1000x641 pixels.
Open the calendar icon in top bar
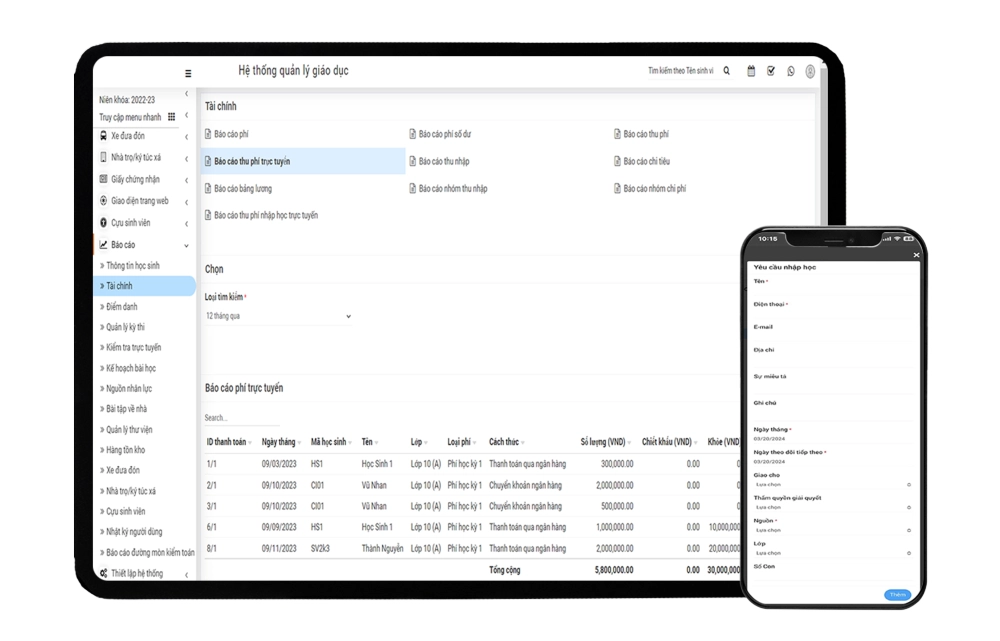pos(751,71)
